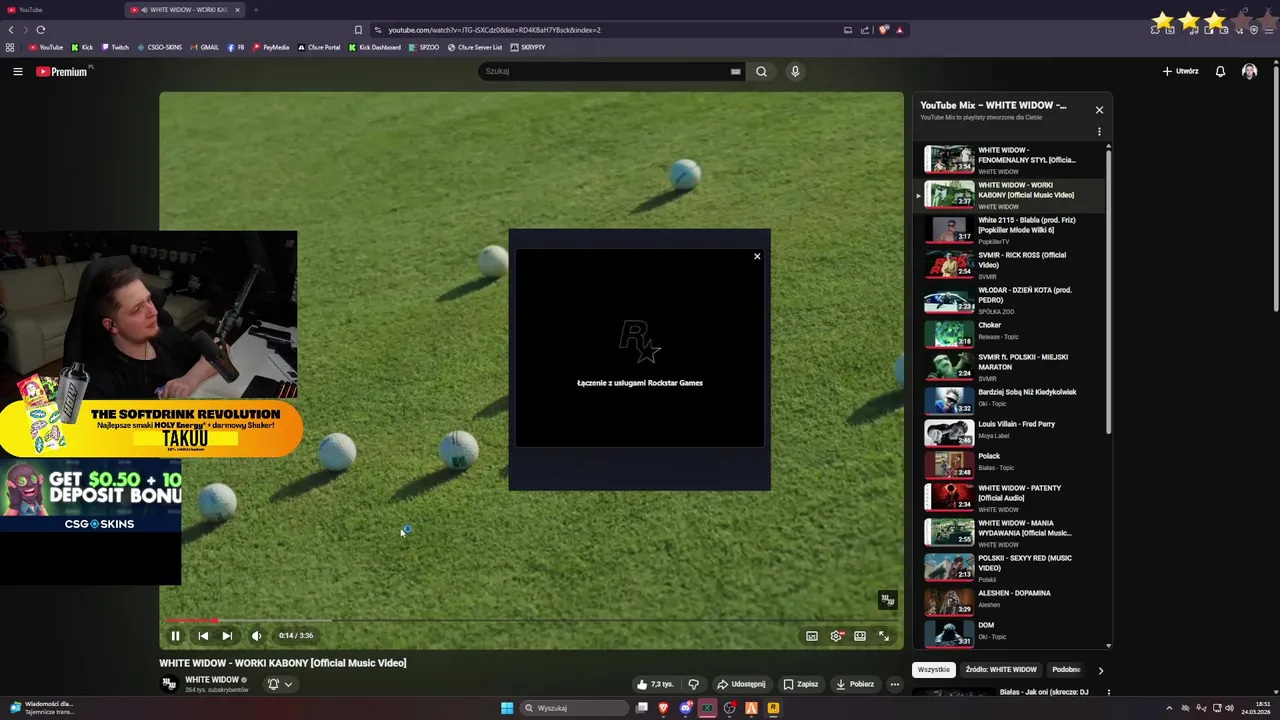Open Rockstar Games launcher taskbar icon
Screen dimensions: 1280x720
[773, 708]
